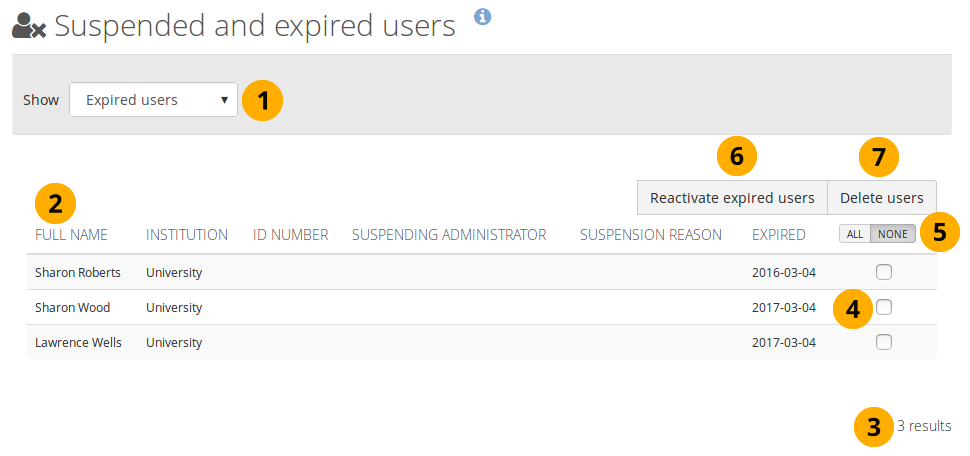Click the Lawrence Wells name cell

tap(78, 342)
